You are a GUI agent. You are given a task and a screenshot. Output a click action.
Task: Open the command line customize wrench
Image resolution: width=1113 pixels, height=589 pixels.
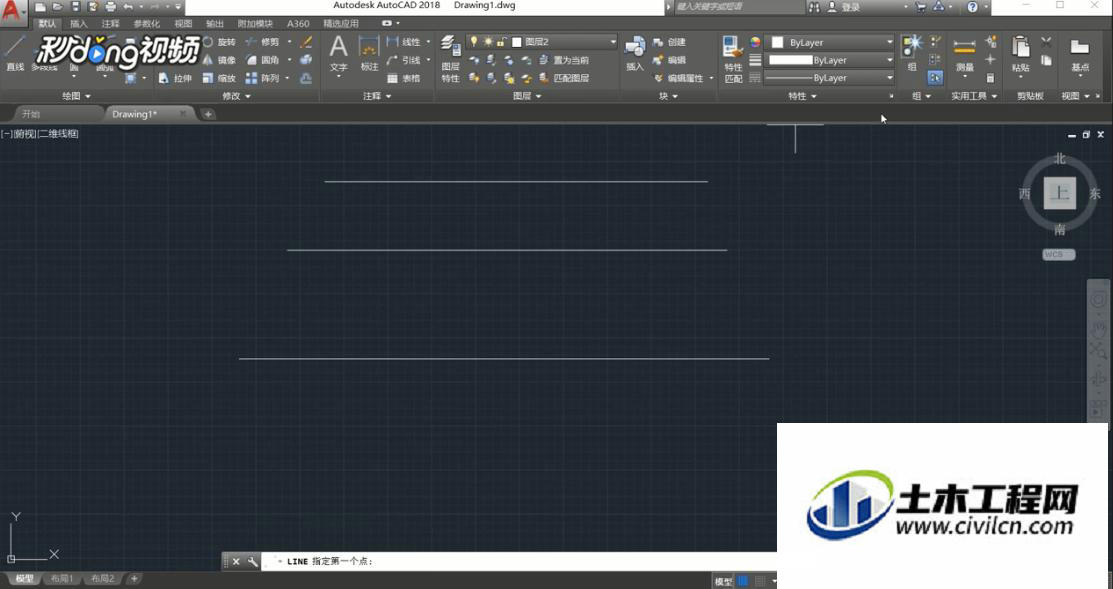(253, 561)
